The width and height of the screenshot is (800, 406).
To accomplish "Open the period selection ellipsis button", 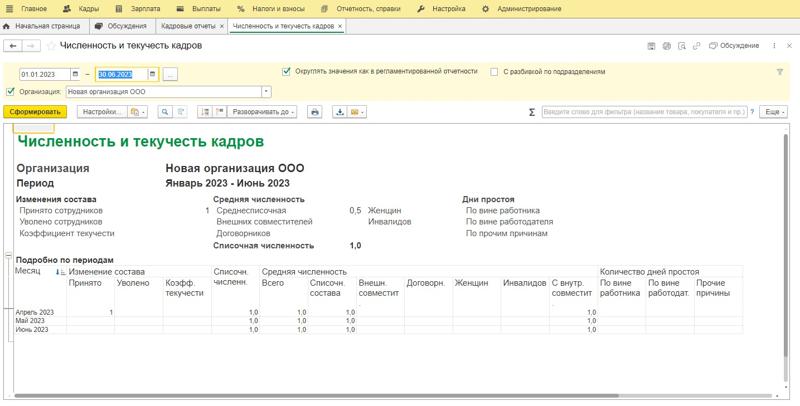I will coord(170,74).
